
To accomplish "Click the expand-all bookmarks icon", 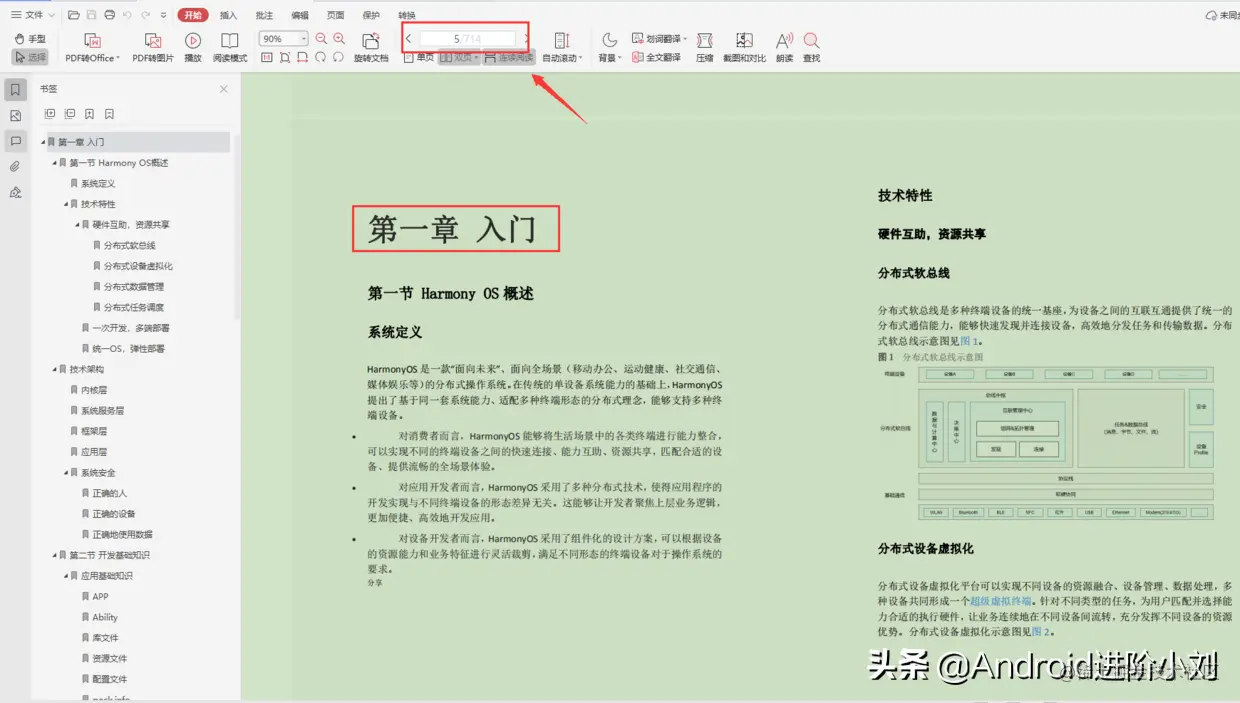I will click(50, 114).
